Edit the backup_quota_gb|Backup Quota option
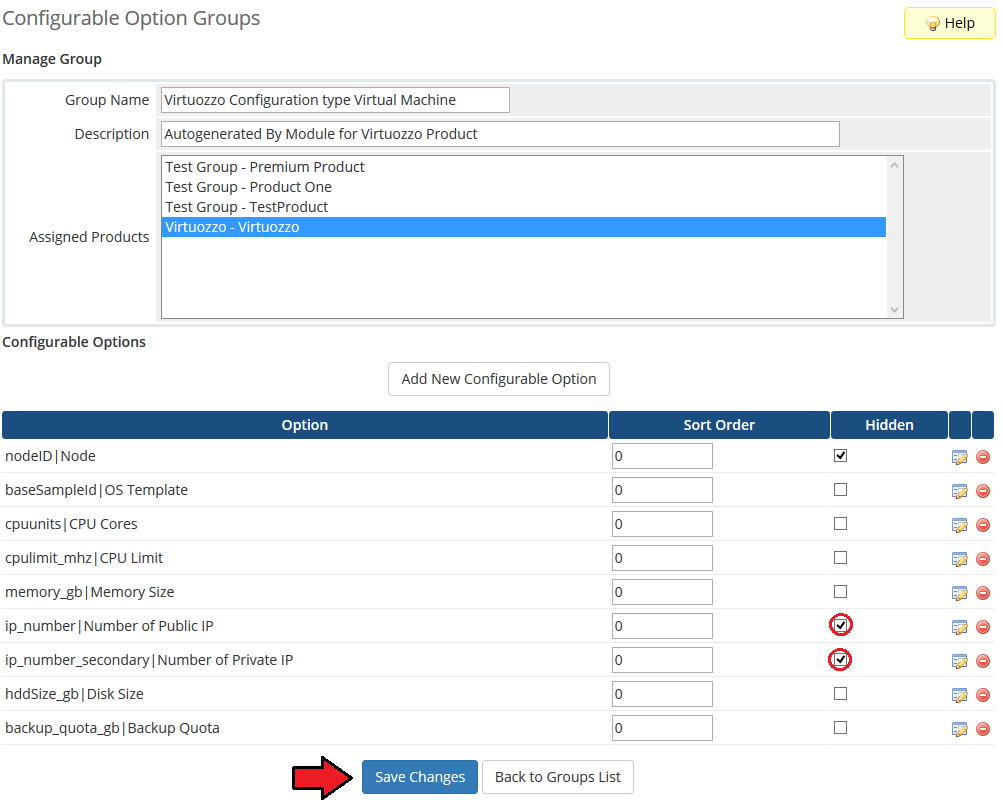This screenshot has height=810, width=1003. click(x=960, y=729)
